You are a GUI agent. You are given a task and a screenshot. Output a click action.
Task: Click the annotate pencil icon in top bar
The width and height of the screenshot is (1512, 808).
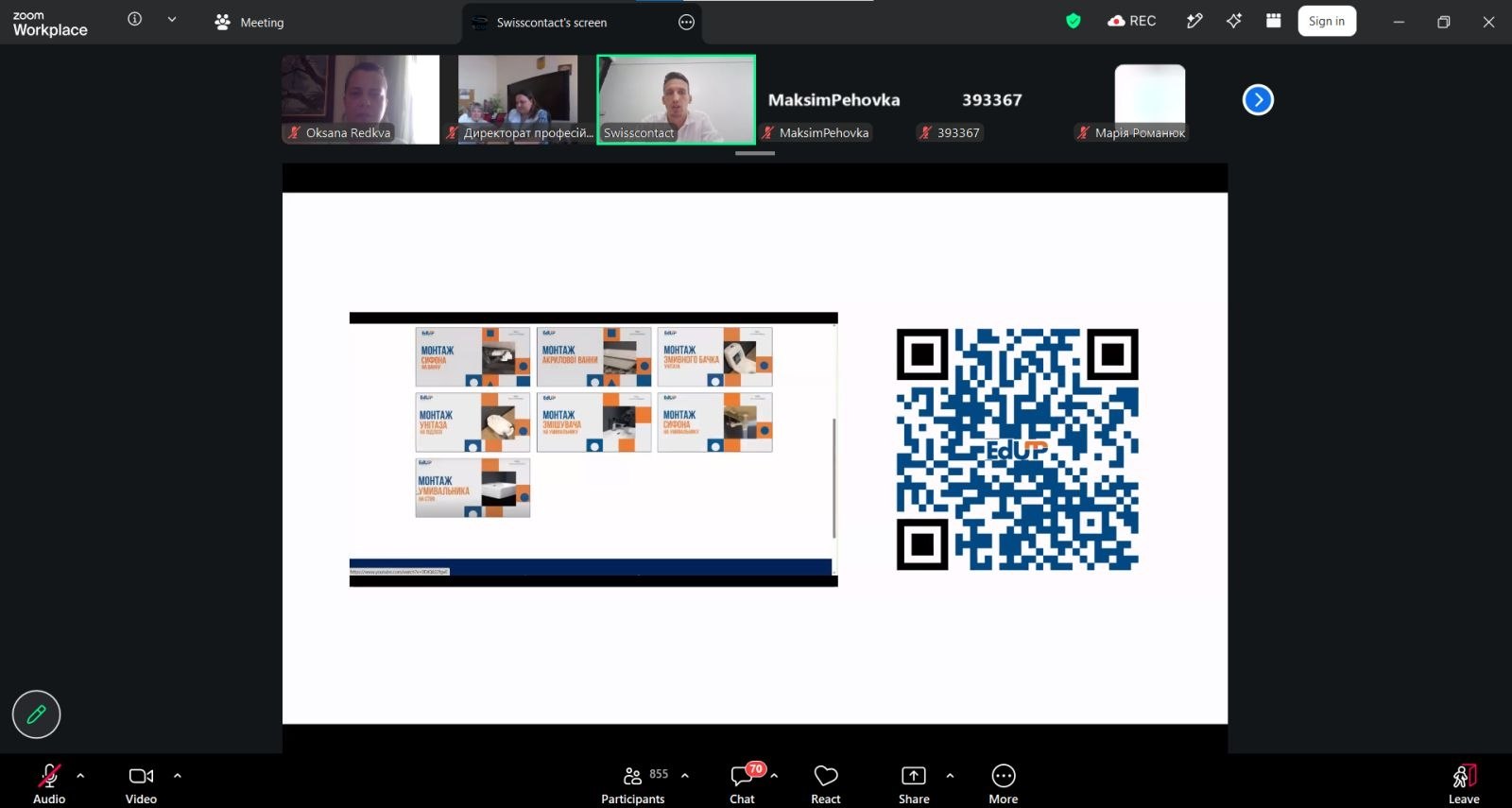(1194, 21)
